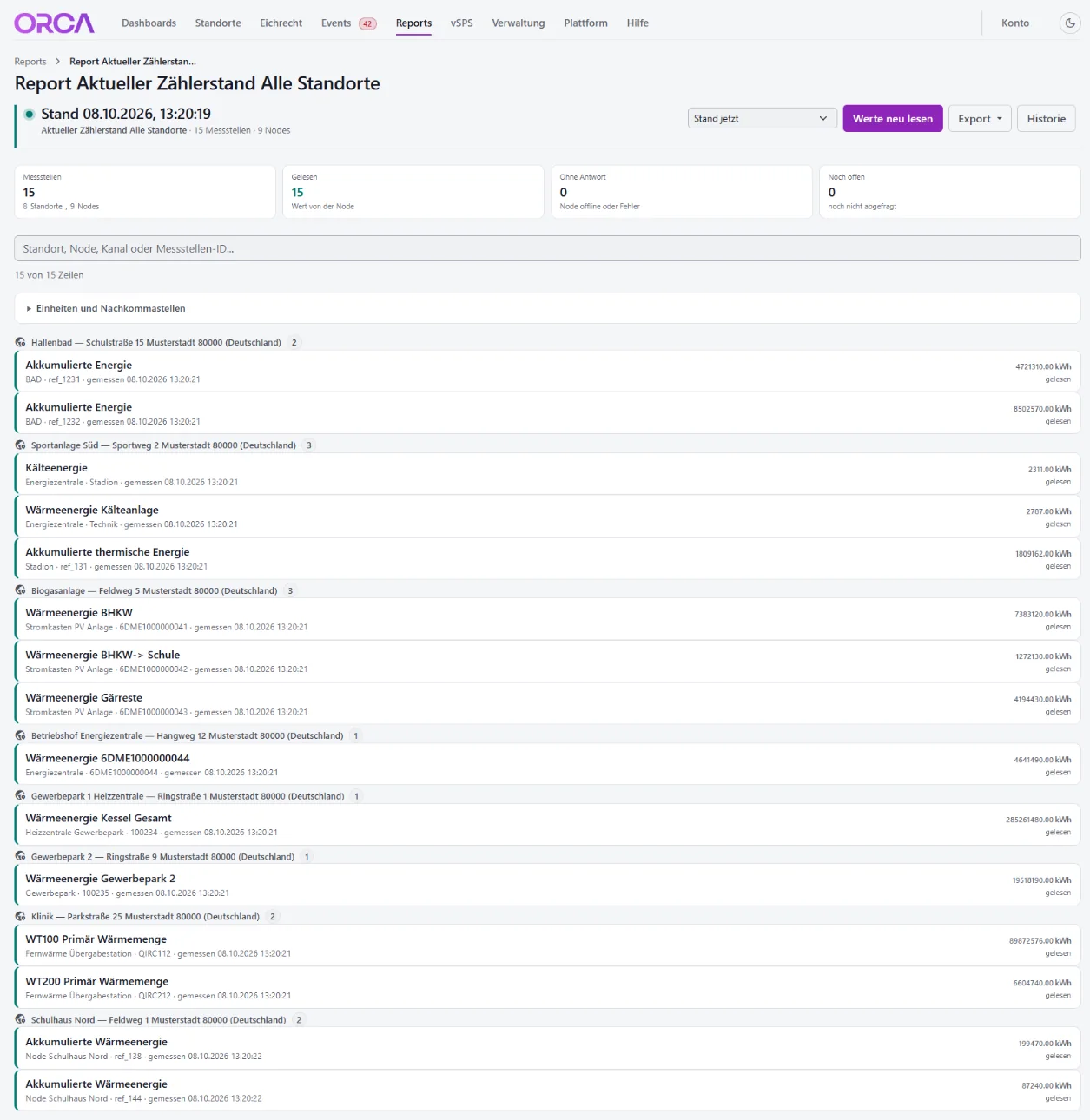Open Plattform navigation item
This screenshot has width=1090, height=1120.
[585, 23]
